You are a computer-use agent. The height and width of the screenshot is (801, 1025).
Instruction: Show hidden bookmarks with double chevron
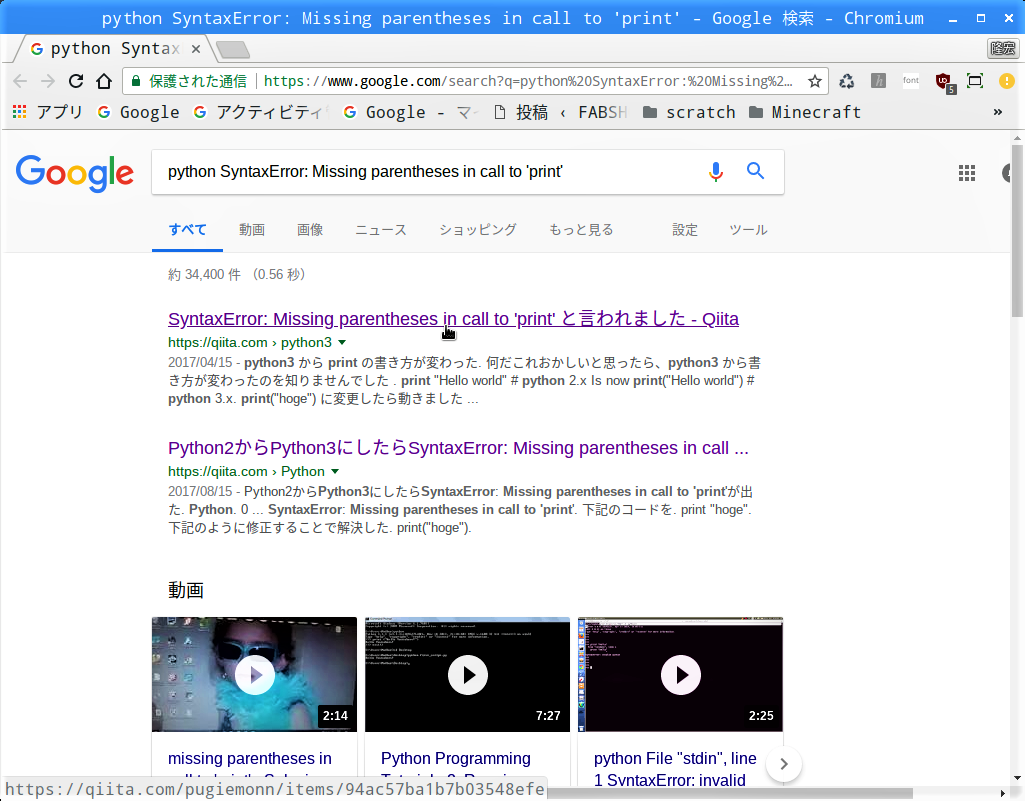point(998,112)
